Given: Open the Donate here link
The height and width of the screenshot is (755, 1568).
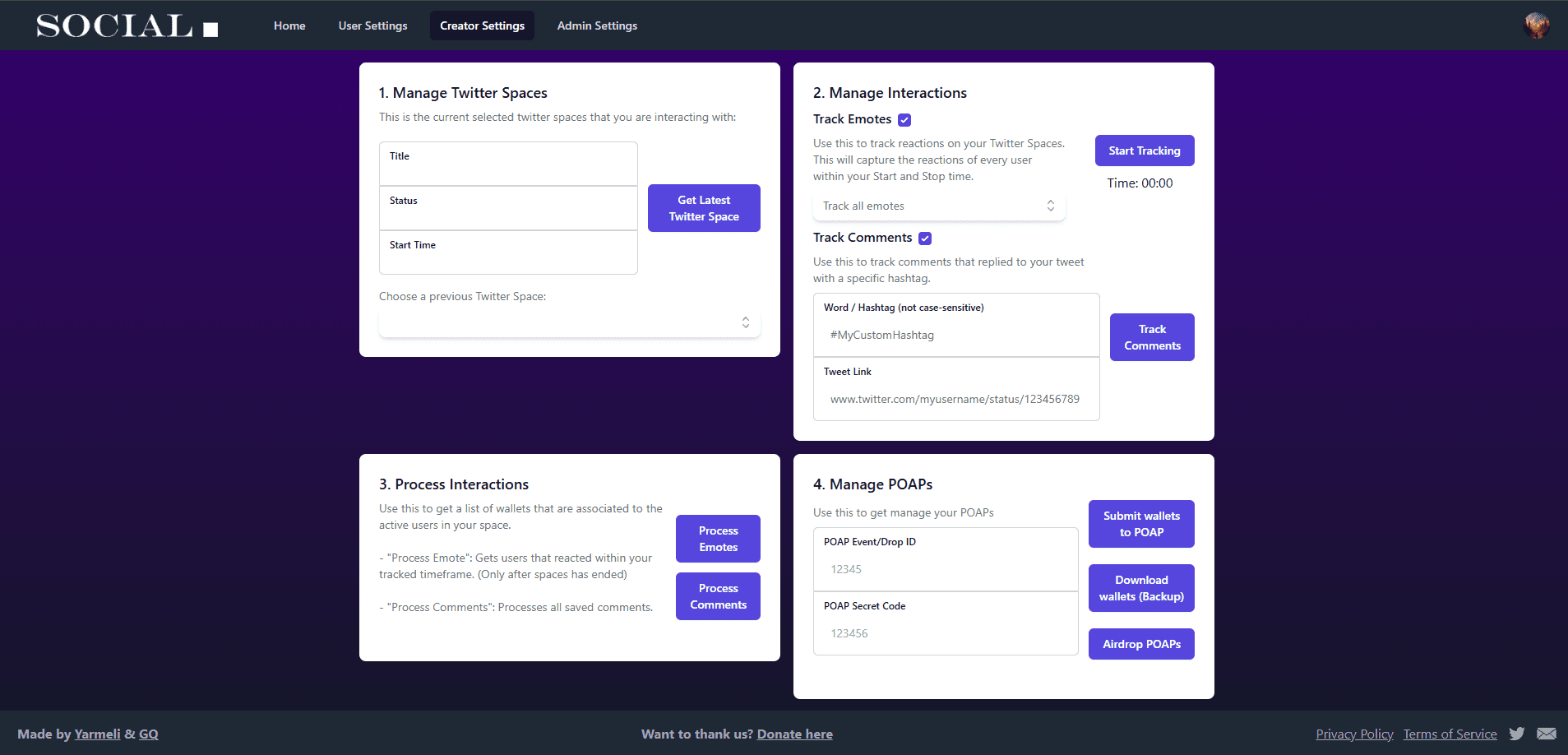Looking at the screenshot, I should (x=793, y=734).
